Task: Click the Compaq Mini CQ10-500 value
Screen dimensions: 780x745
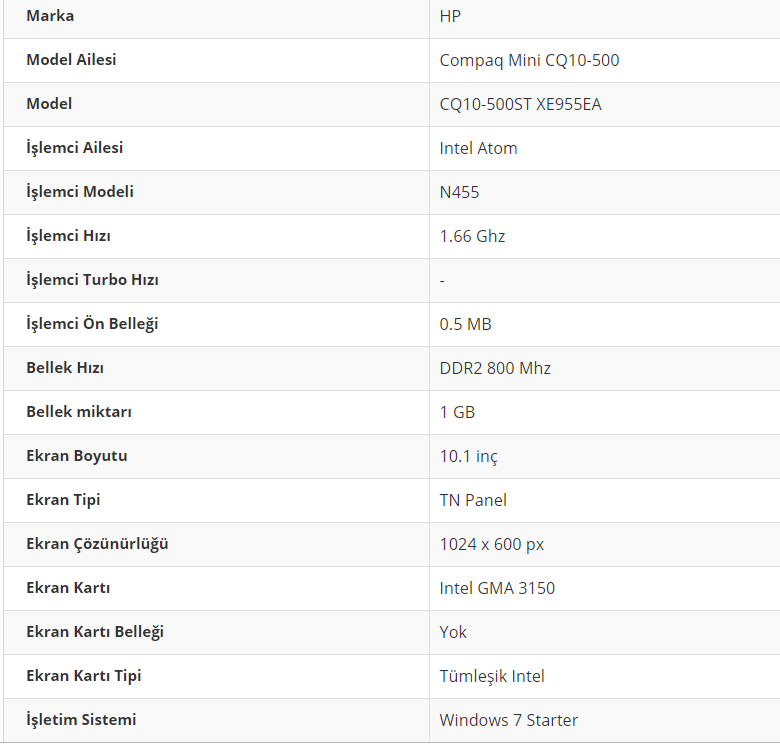Action: [x=529, y=60]
